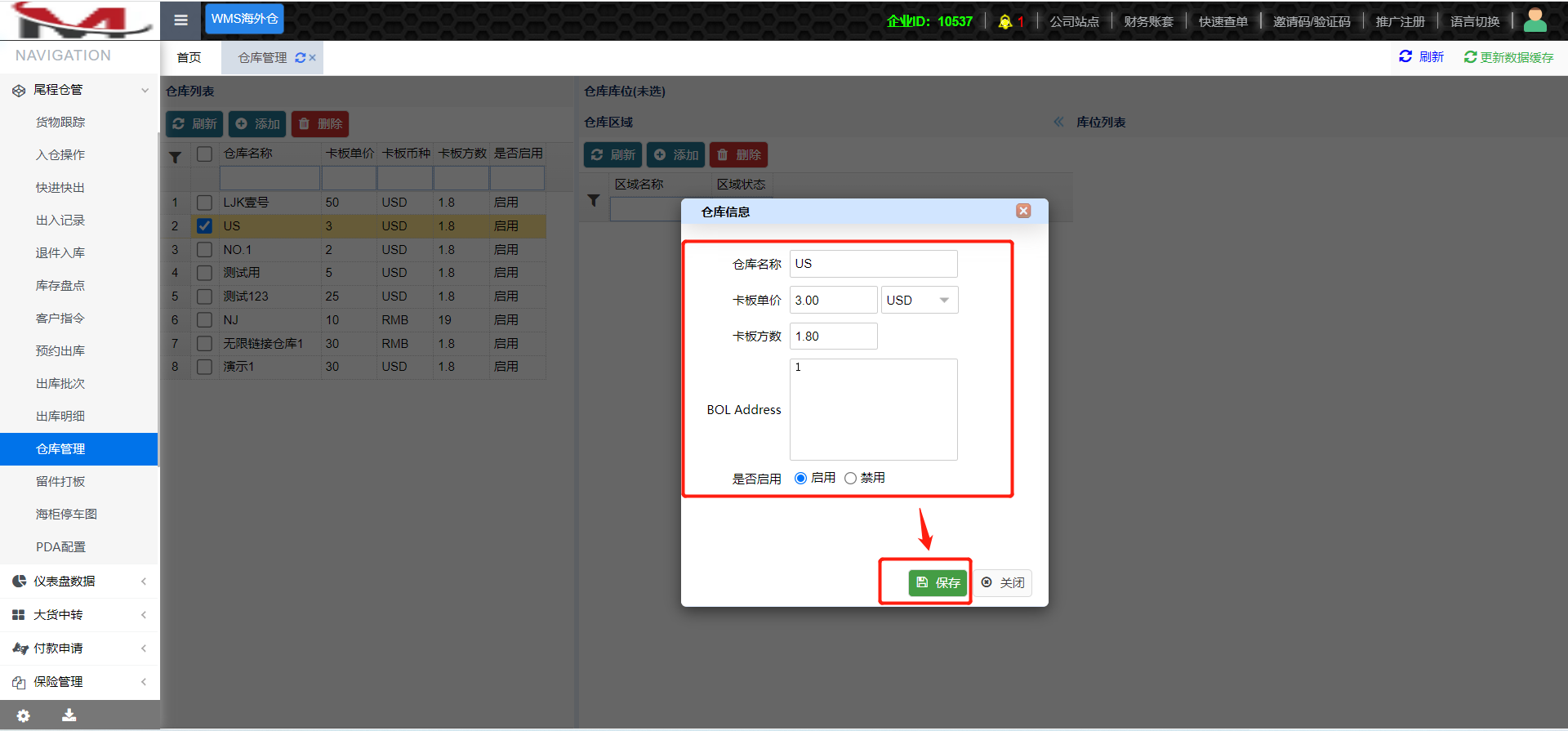The image size is (1568, 731).
Task: Check the 测试123 row checkbox
Action: 205,296
